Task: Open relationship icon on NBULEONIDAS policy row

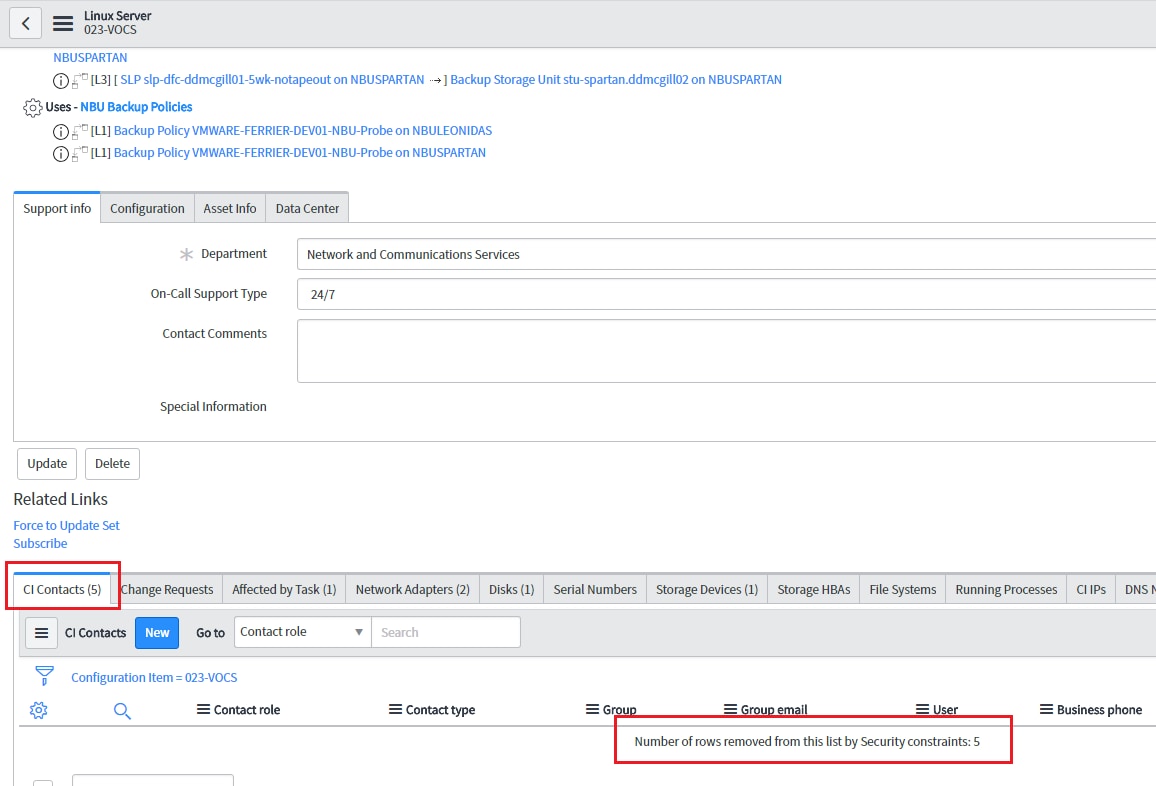Action: [x=80, y=131]
